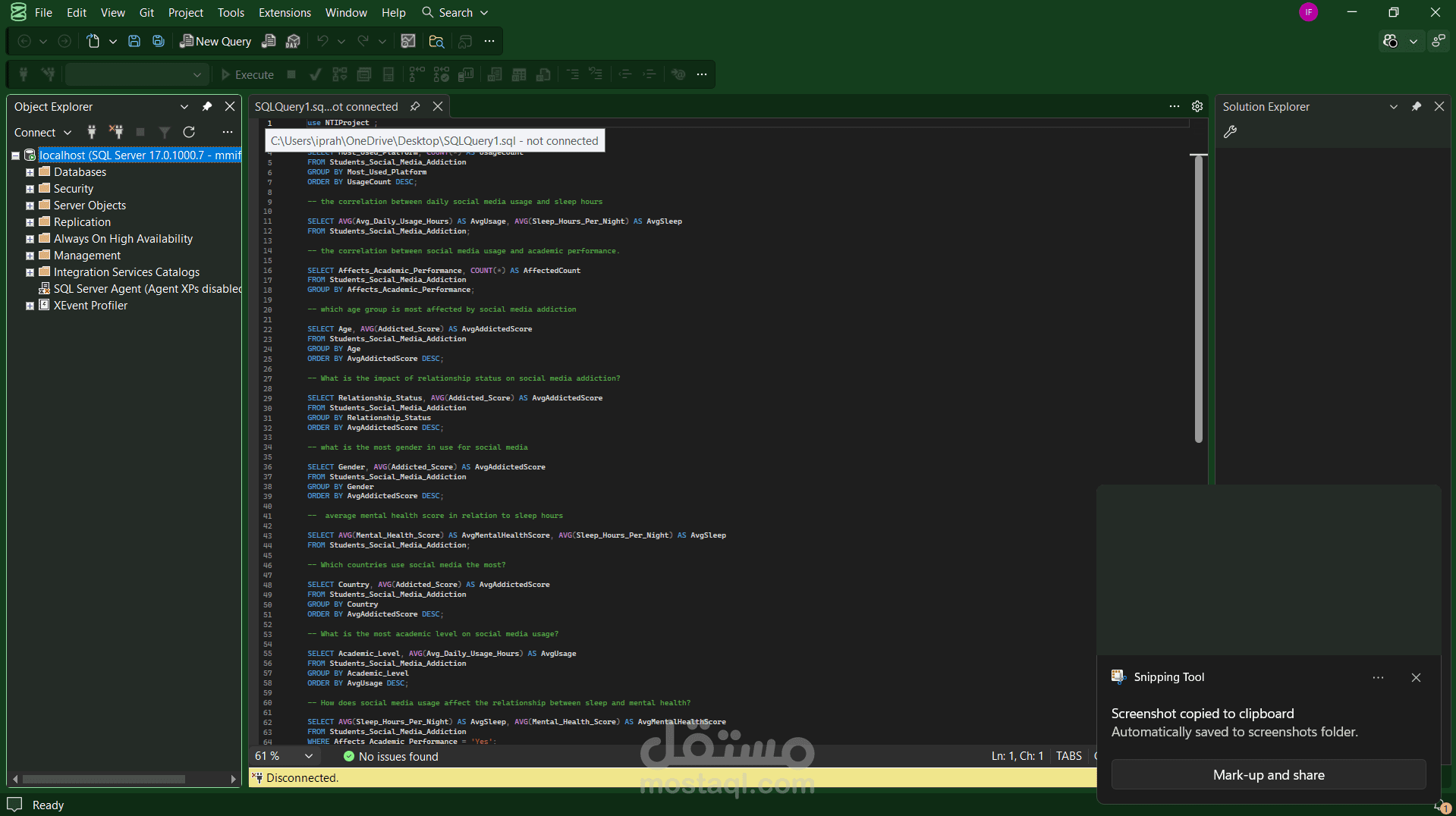The image size is (1456, 816).
Task: Open the DAX query icon
Action: [293, 42]
